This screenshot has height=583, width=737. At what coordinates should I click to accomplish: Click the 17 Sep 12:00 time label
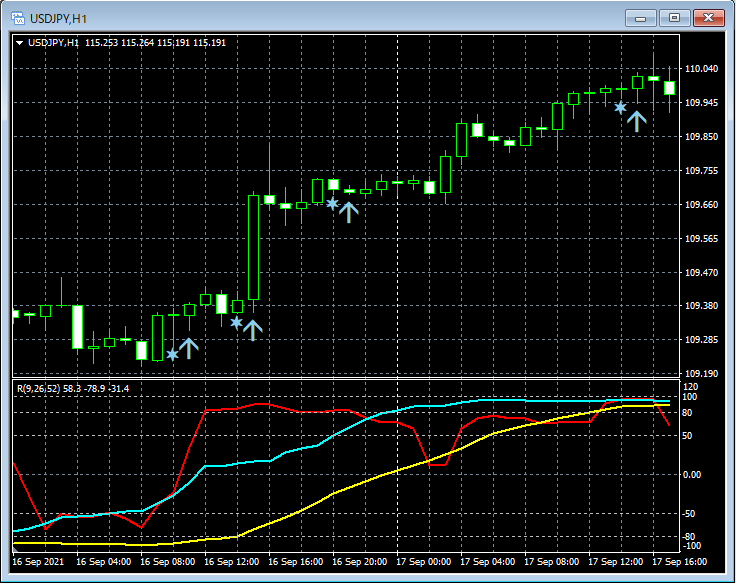(x=616, y=562)
